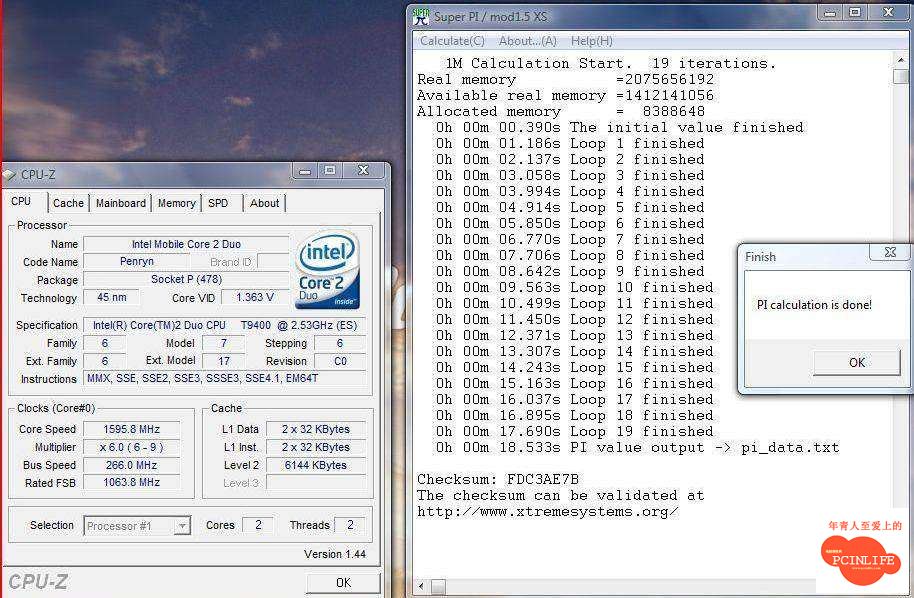Click the Revision field 'C0'

point(340,361)
